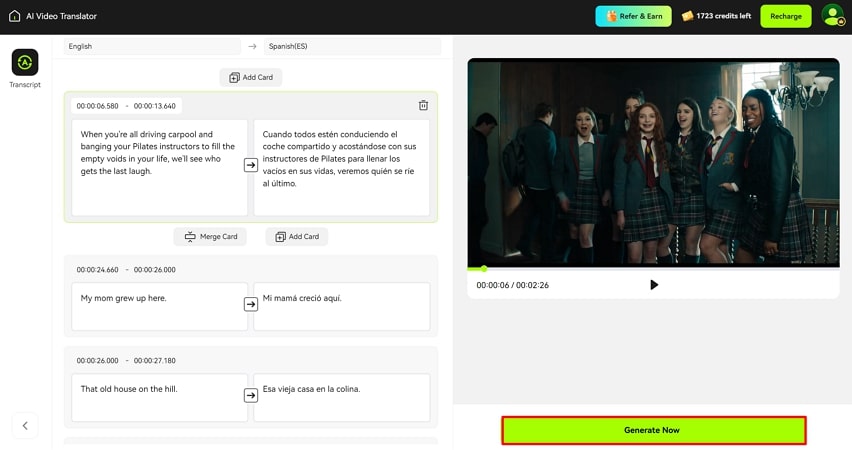Click Merge Card button
Image resolution: width=852 pixels, height=450 pixels.
[x=210, y=236]
